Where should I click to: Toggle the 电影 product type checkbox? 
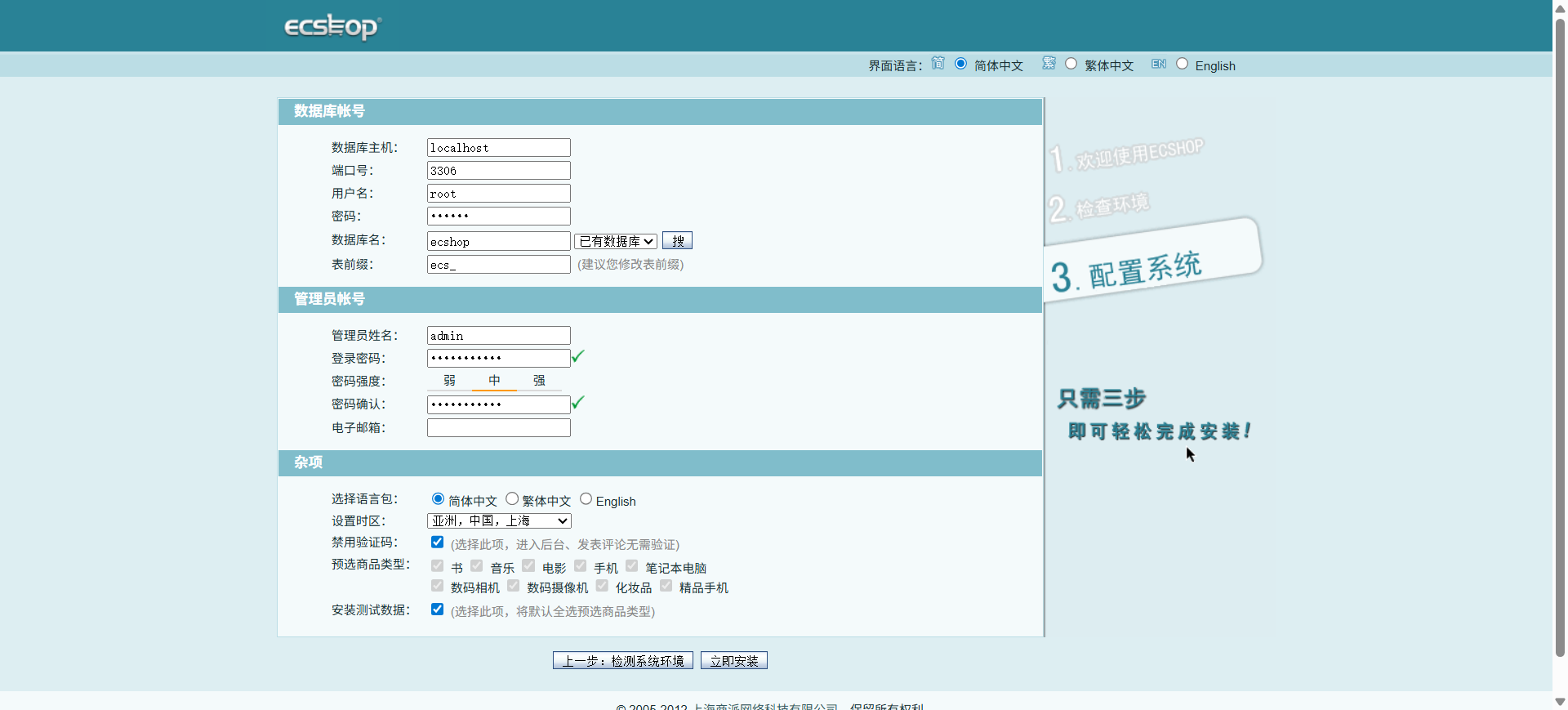click(x=528, y=565)
